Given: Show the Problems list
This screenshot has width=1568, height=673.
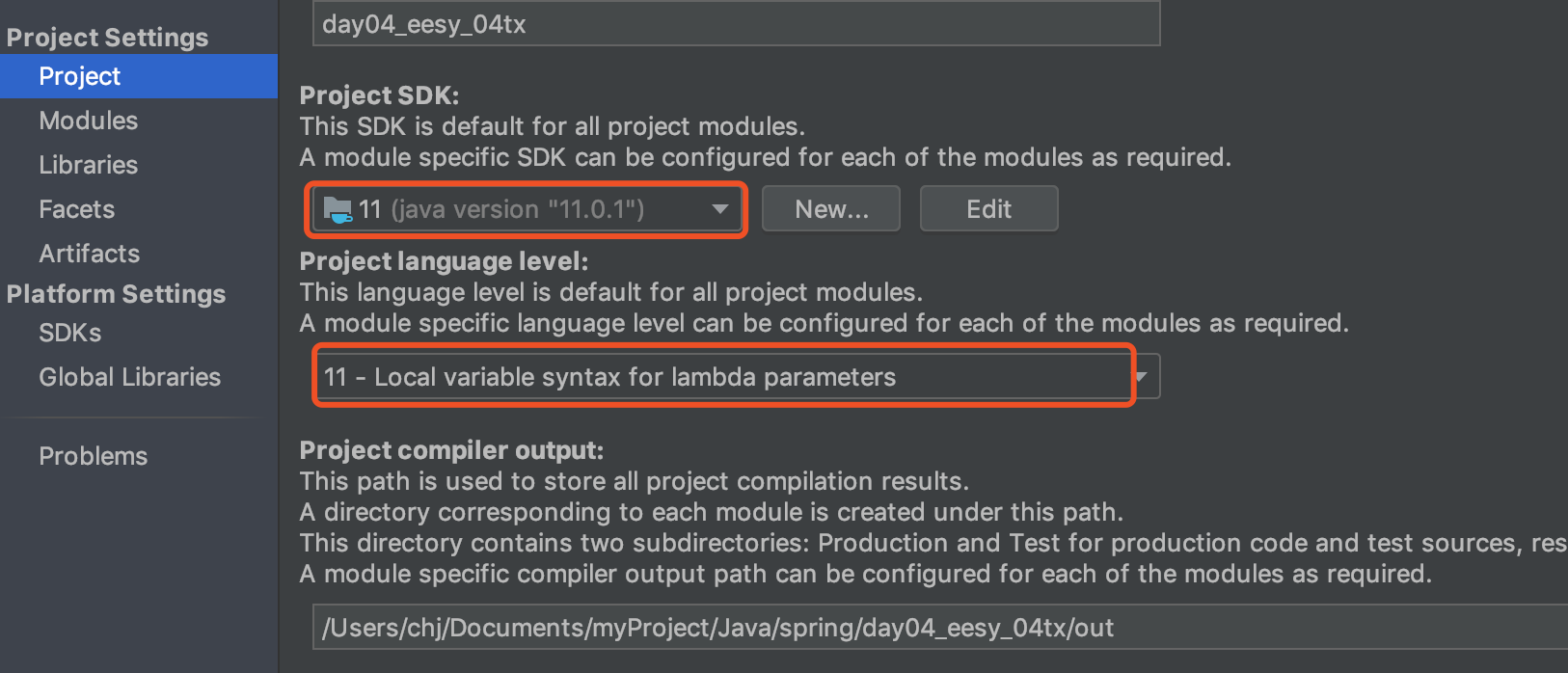Looking at the screenshot, I should click(94, 456).
